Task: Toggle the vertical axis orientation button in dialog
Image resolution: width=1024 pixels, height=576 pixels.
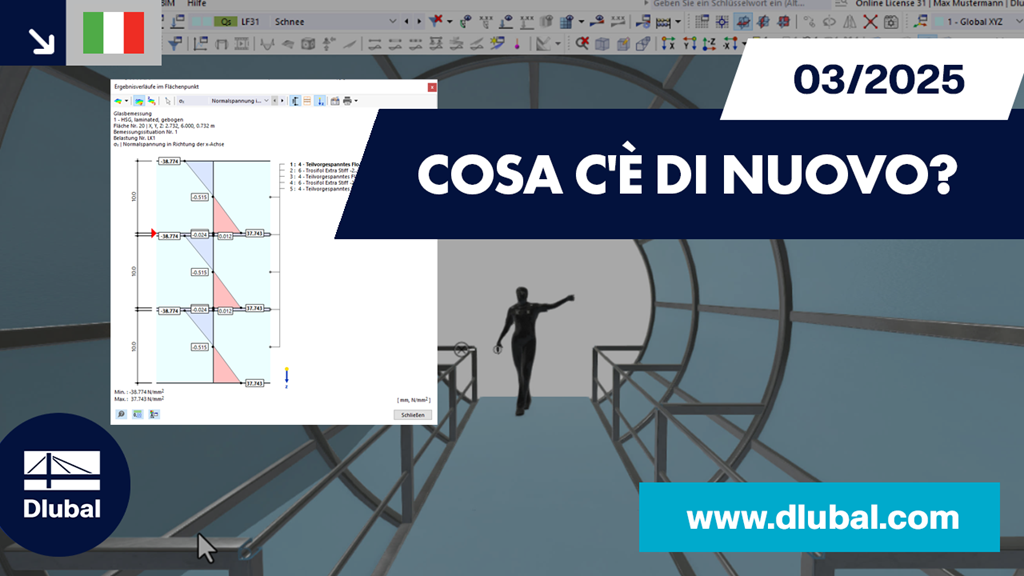Action: click(320, 99)
